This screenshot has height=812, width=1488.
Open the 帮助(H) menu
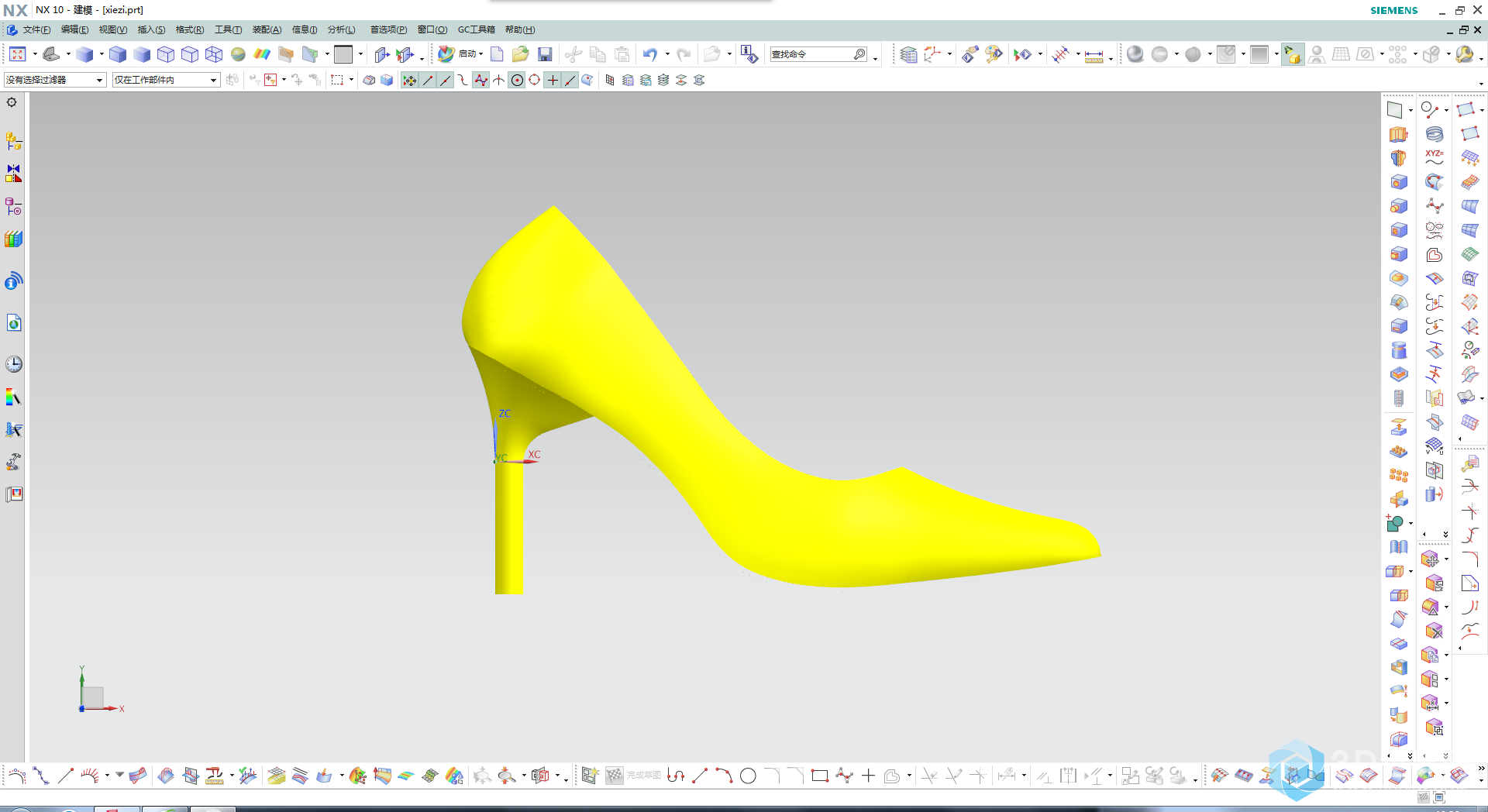(x=520, y=29)
